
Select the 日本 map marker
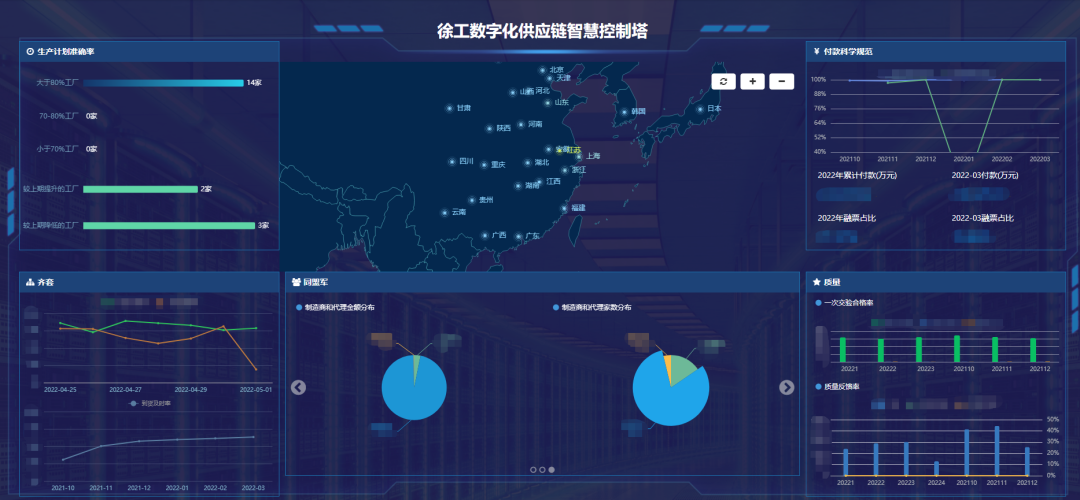pos(700,109)
